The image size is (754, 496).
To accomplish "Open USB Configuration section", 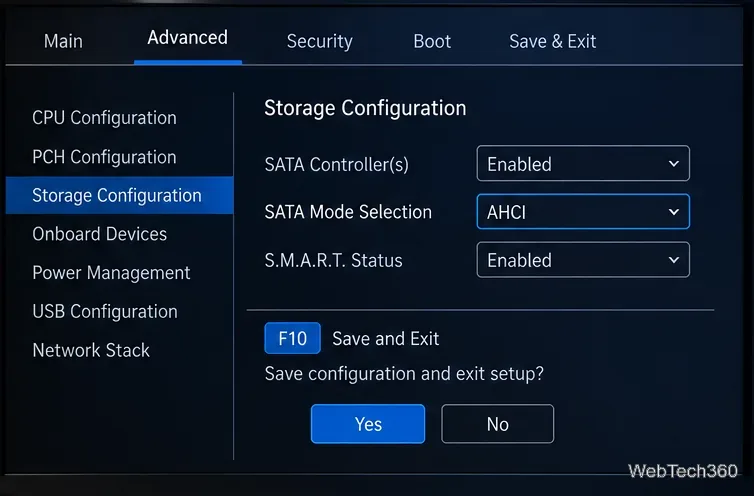I will tap(105, 311).
